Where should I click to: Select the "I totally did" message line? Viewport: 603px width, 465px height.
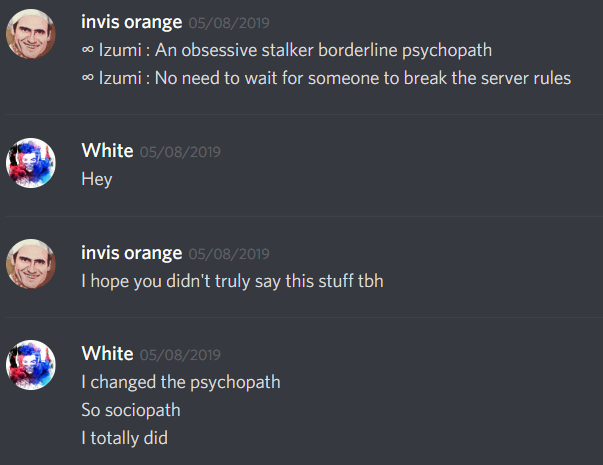point(125,438)
